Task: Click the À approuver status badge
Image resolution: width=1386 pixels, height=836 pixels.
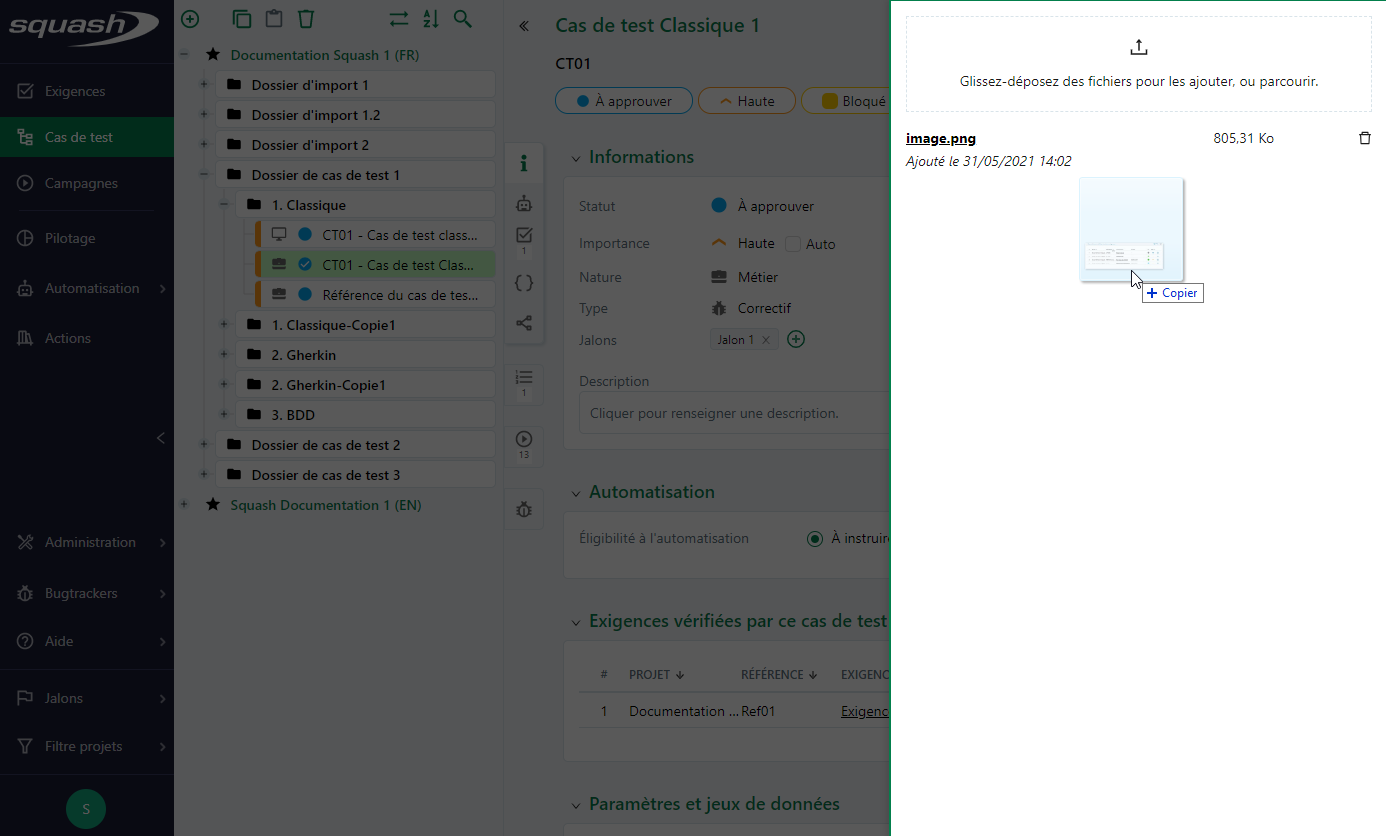Action: tap(624, 101)
